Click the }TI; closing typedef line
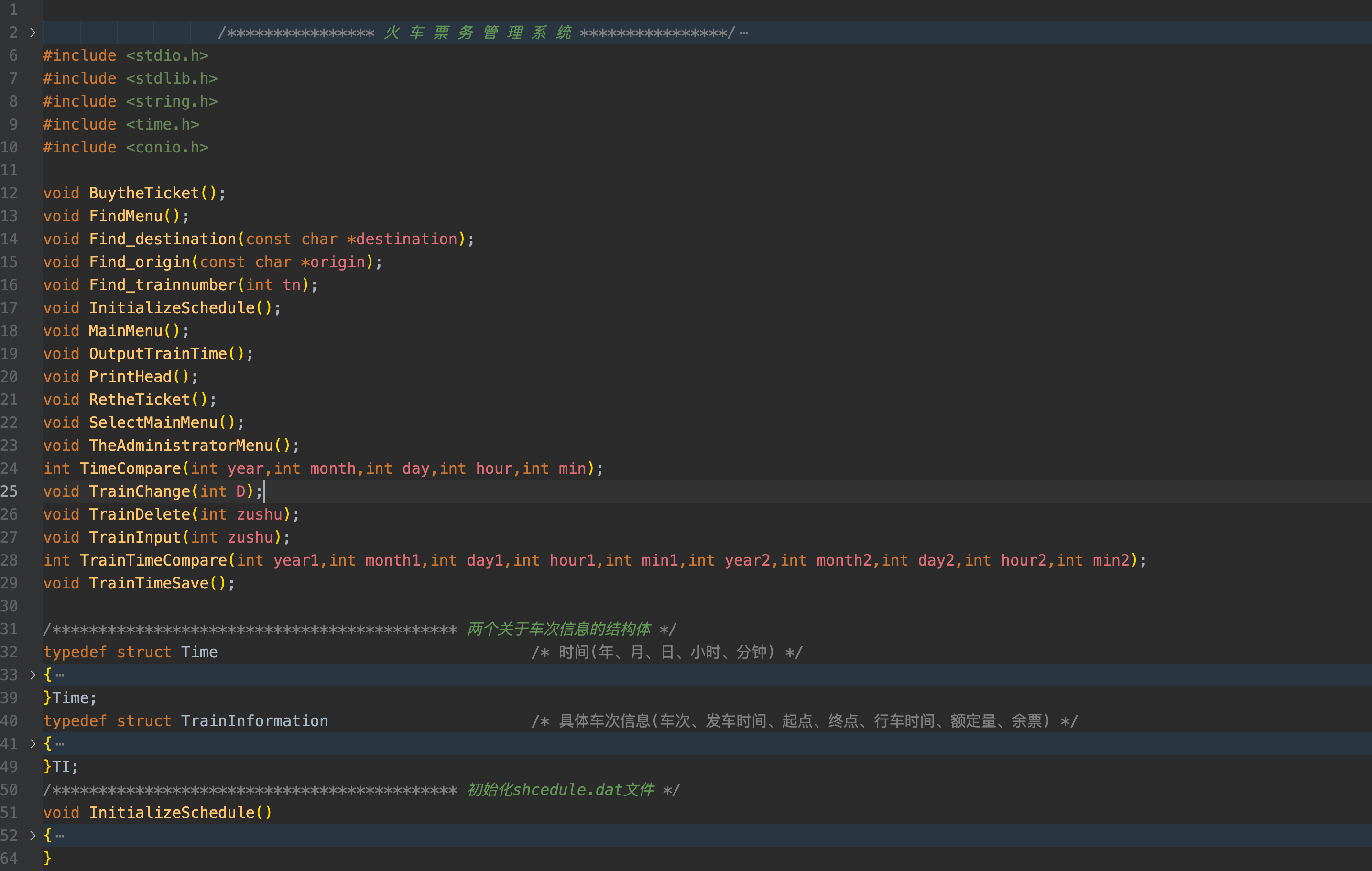The height and width of the screenshot is (871, 1372). 61,767
